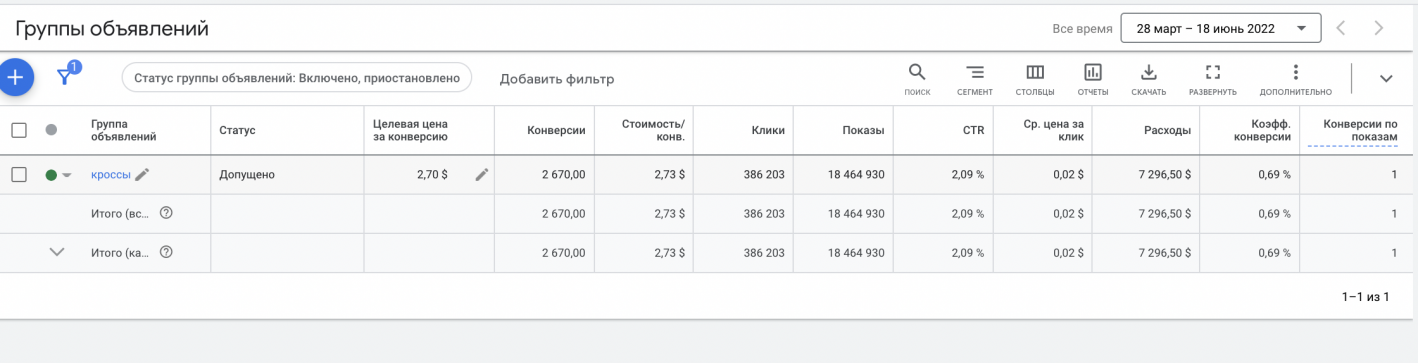
Task: Open the date range dropdown
Action: coord(1221,29)
